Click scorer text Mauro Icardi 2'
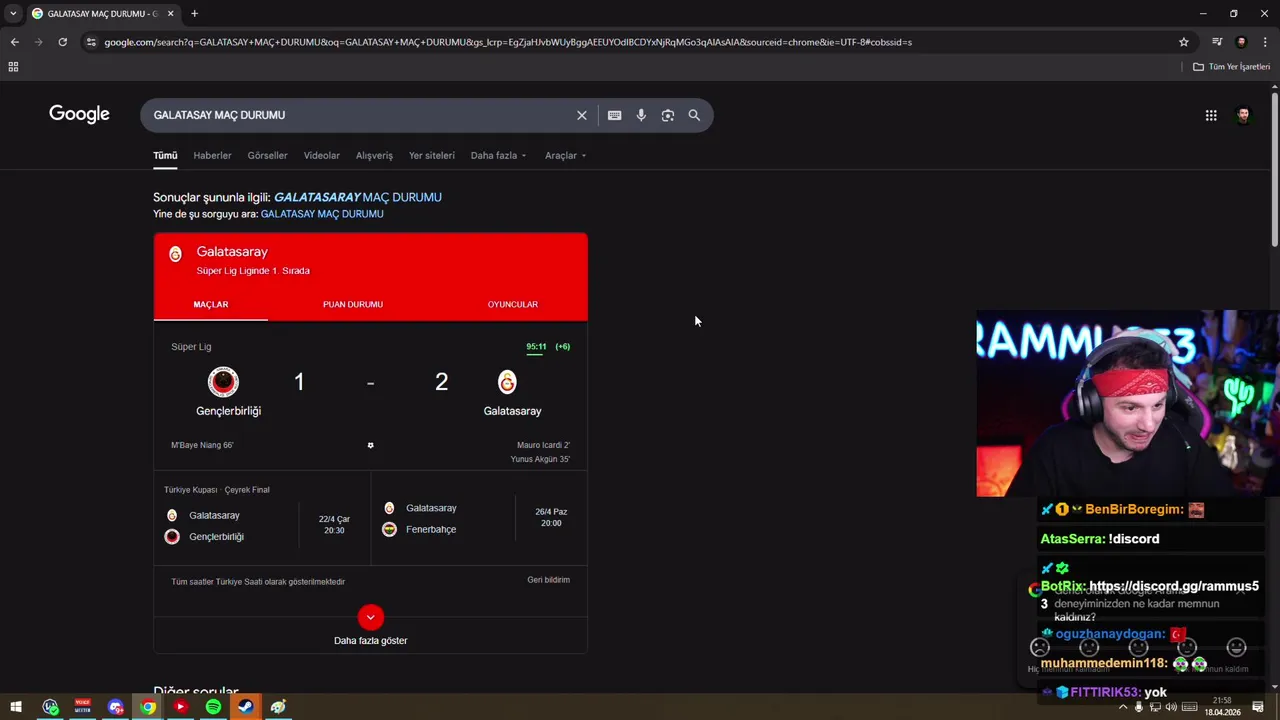This screenshot has height=720, width=1280. [x=543, y=445]
